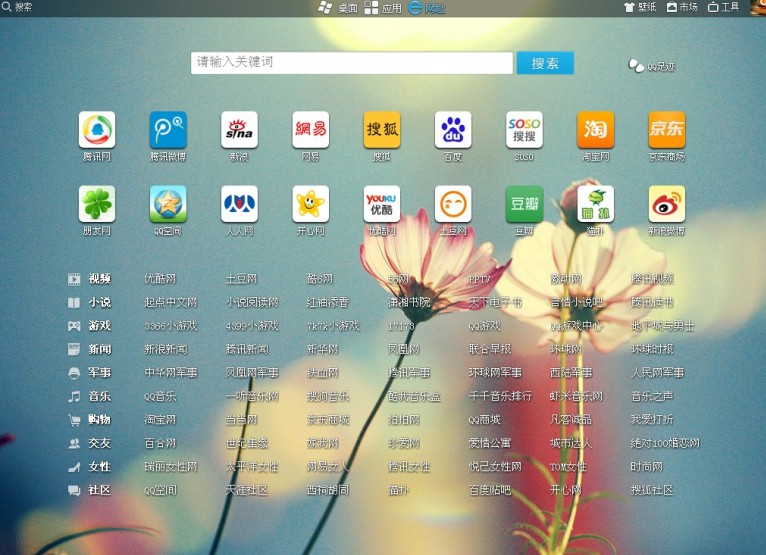
Task: Open the 天涯社区 link
Action: pyautogui.click(x=247, y=490)
